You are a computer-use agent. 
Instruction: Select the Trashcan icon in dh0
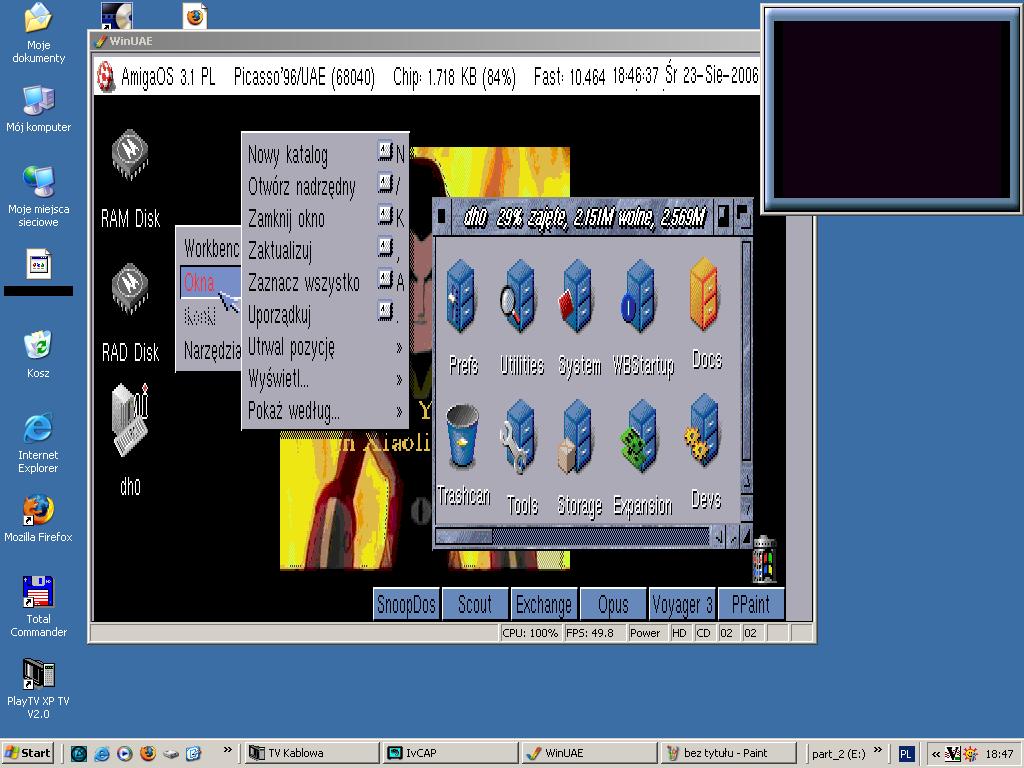pos(462,436)
